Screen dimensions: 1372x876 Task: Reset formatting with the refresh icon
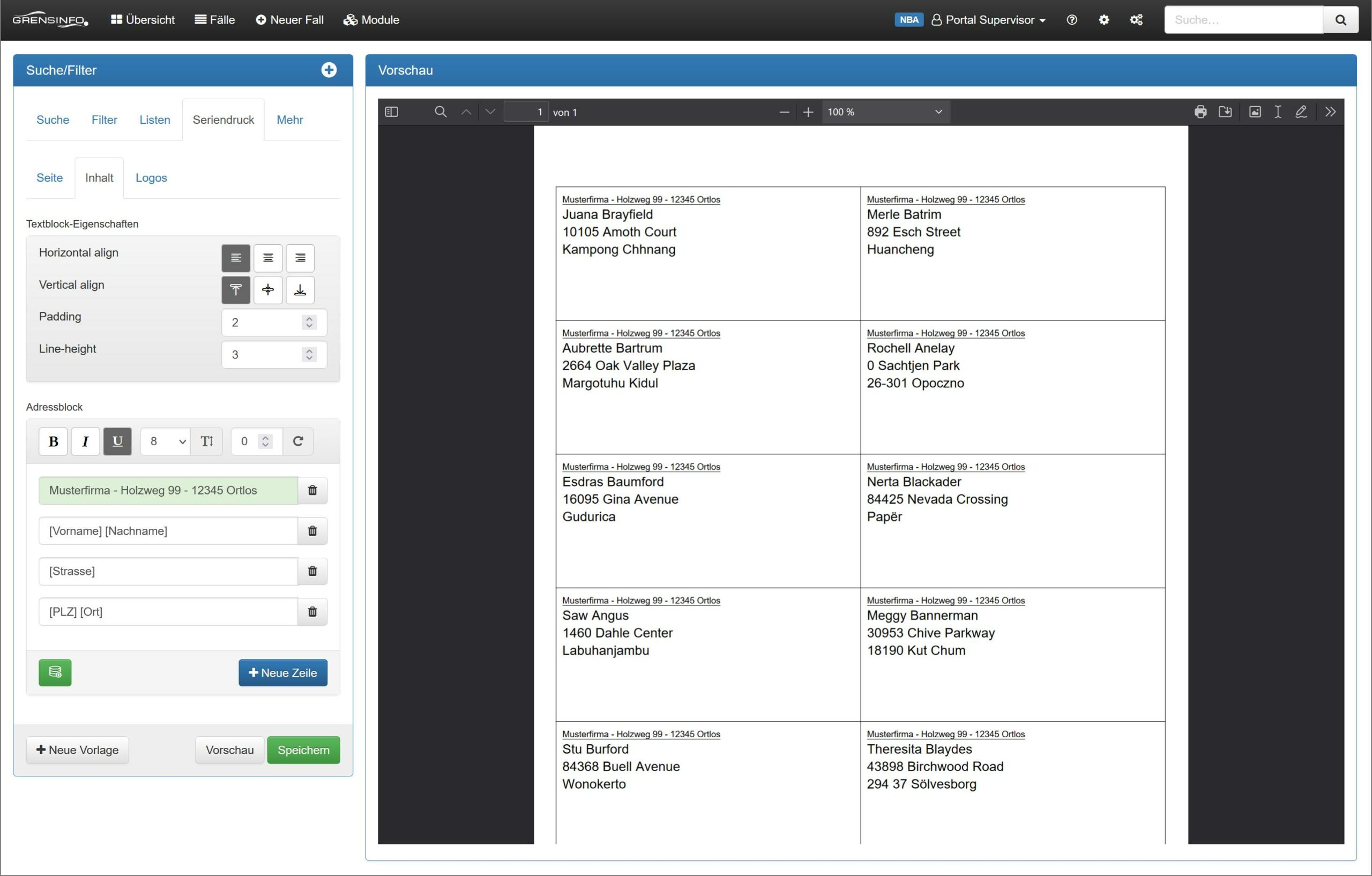point(298,441)
